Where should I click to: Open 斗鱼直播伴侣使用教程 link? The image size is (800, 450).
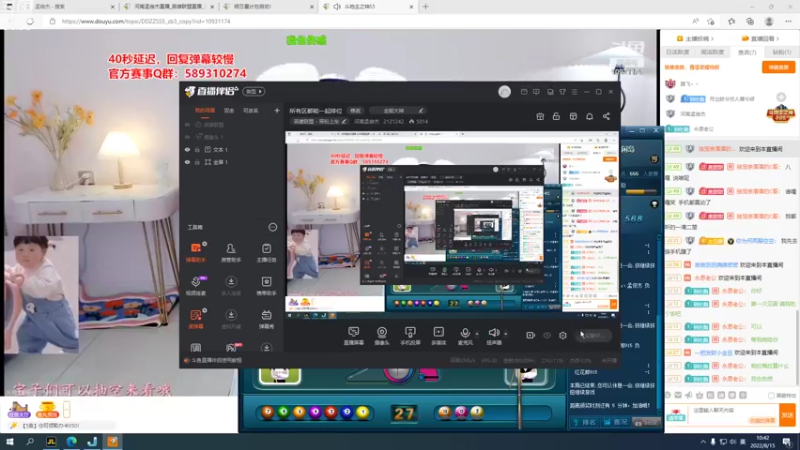tap(216, 360)
